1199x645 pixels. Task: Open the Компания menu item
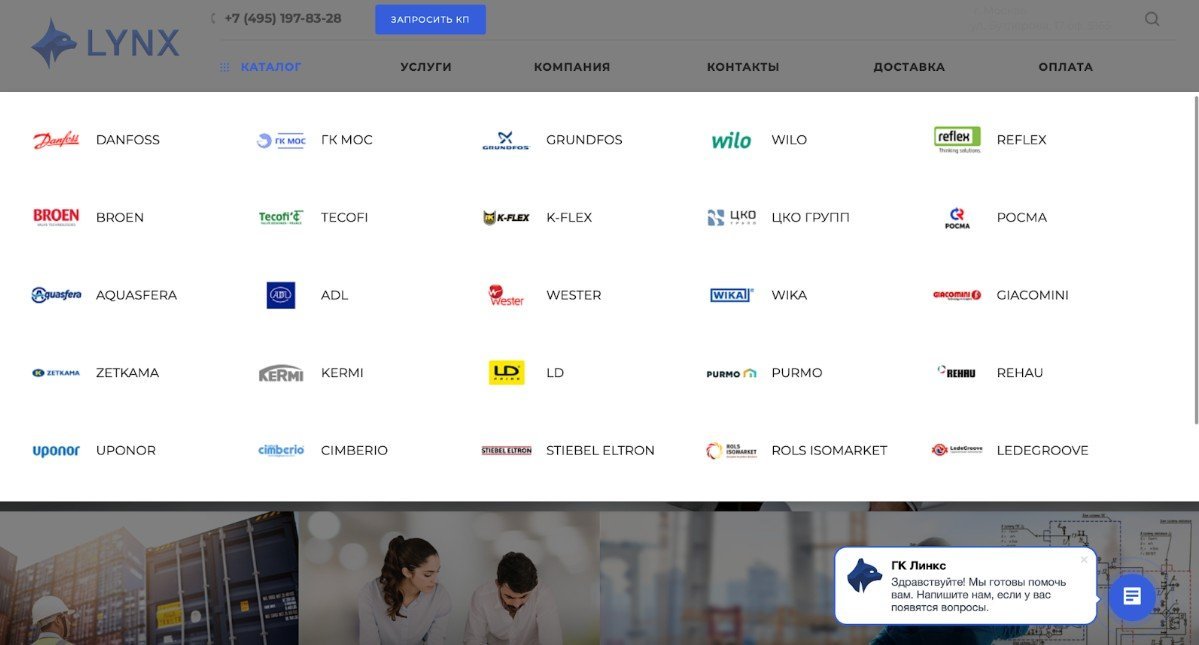click(572, 67)
